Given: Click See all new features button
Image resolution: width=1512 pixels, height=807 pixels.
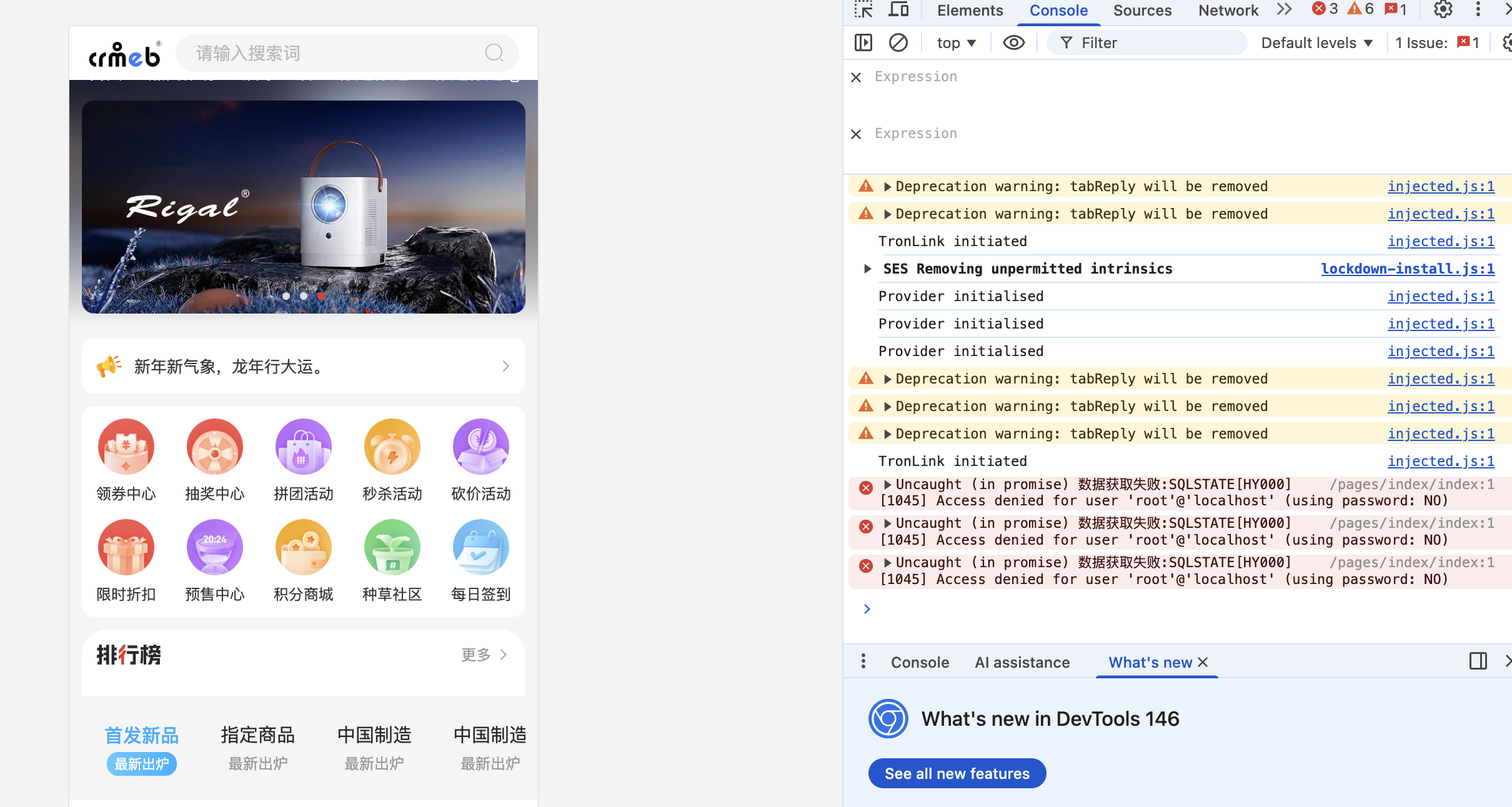Looking at the screenshot, I should 957,773.
